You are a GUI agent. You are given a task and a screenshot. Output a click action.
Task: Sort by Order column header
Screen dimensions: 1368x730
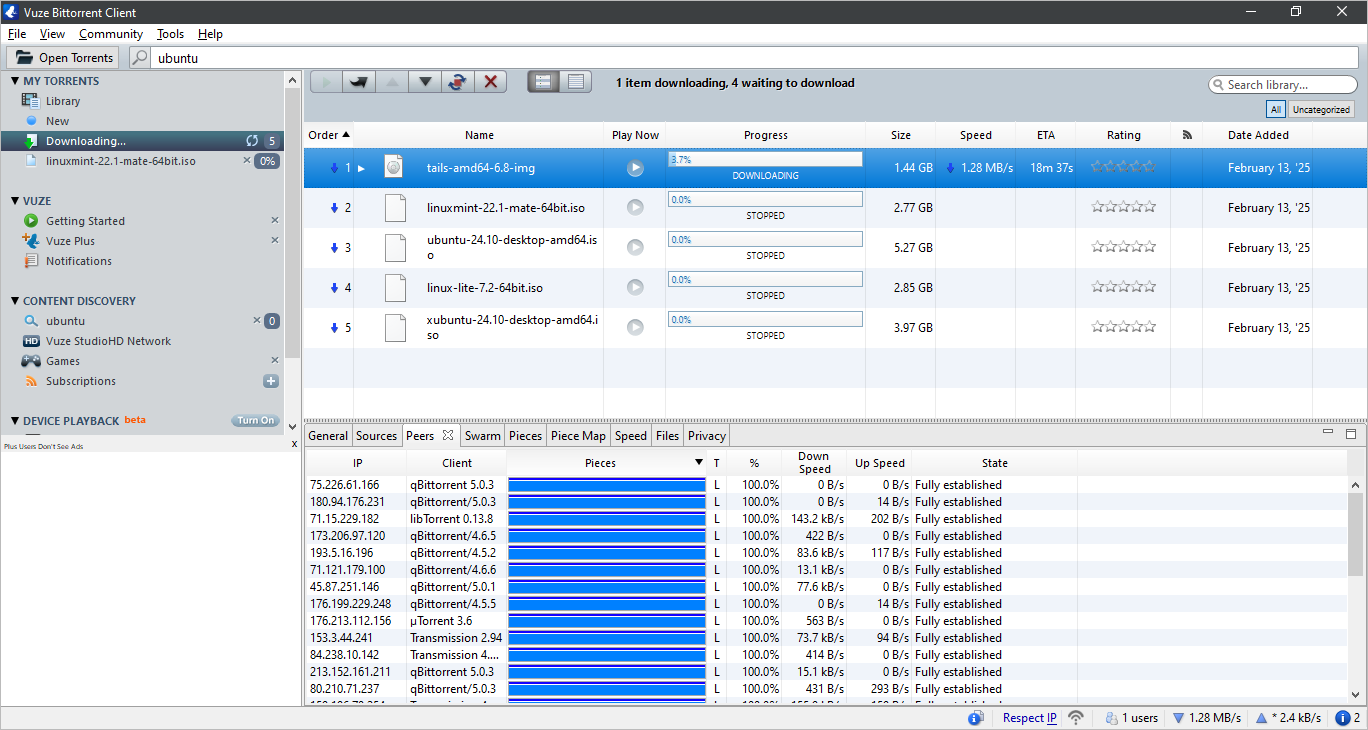[x=329, y=135]
